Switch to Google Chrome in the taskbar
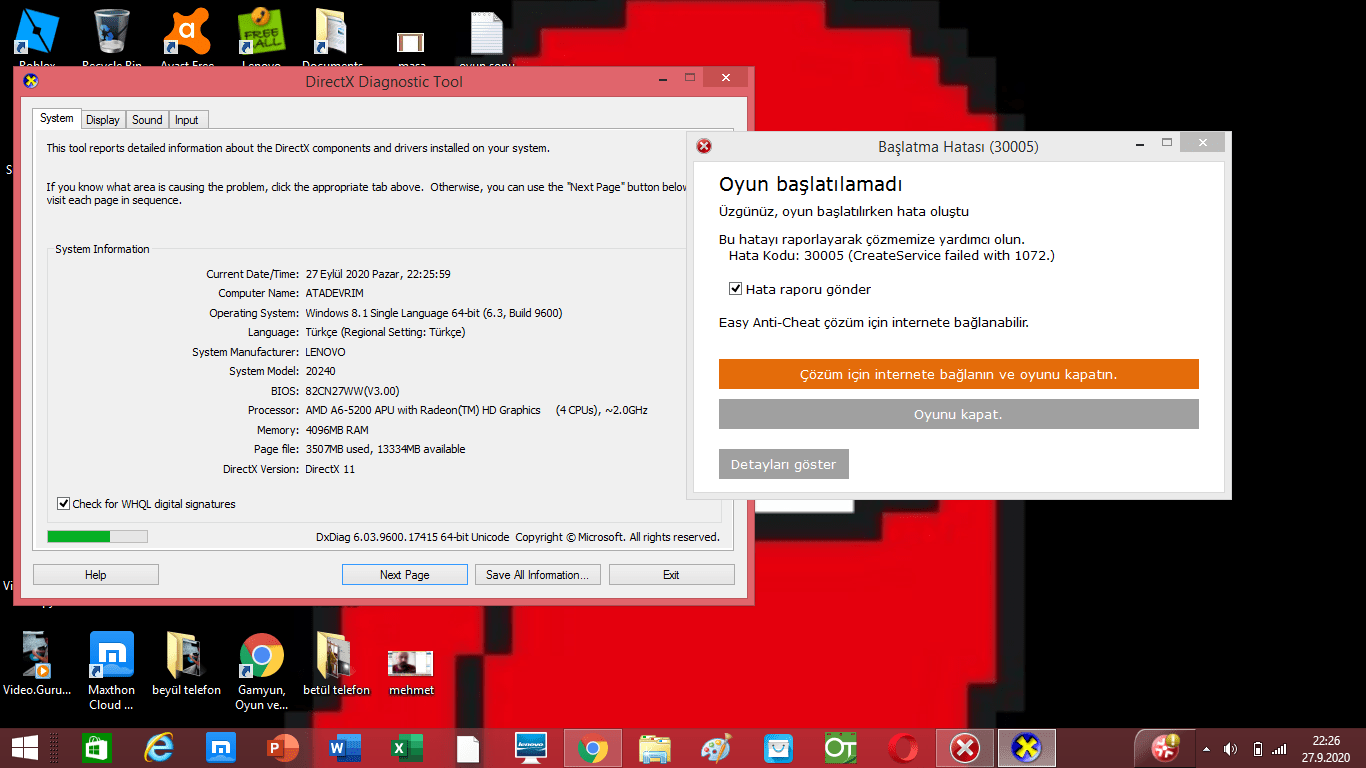Viewport: 1366px width, 768px height. tap(592, 748)
